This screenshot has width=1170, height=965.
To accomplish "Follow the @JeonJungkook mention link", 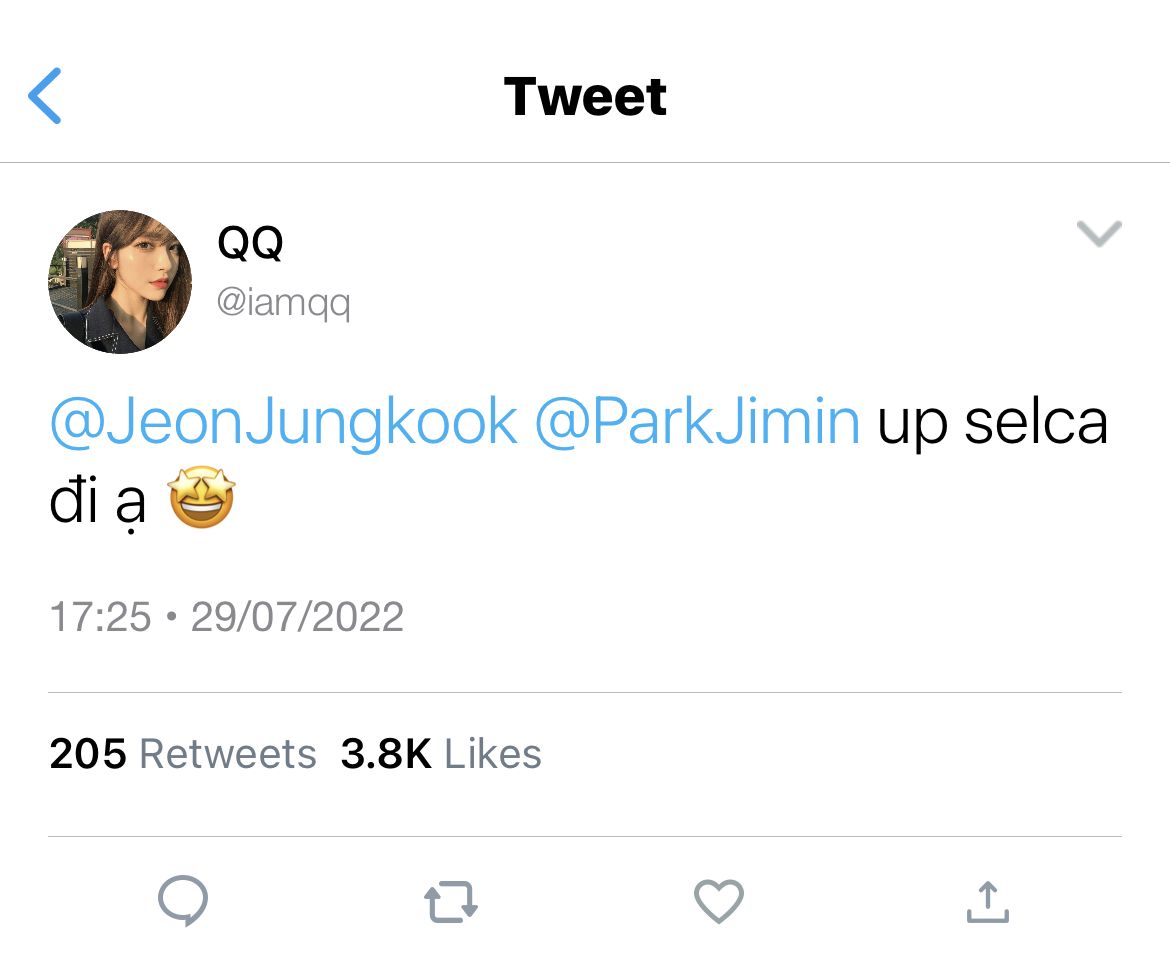I will tap(284, 424).
